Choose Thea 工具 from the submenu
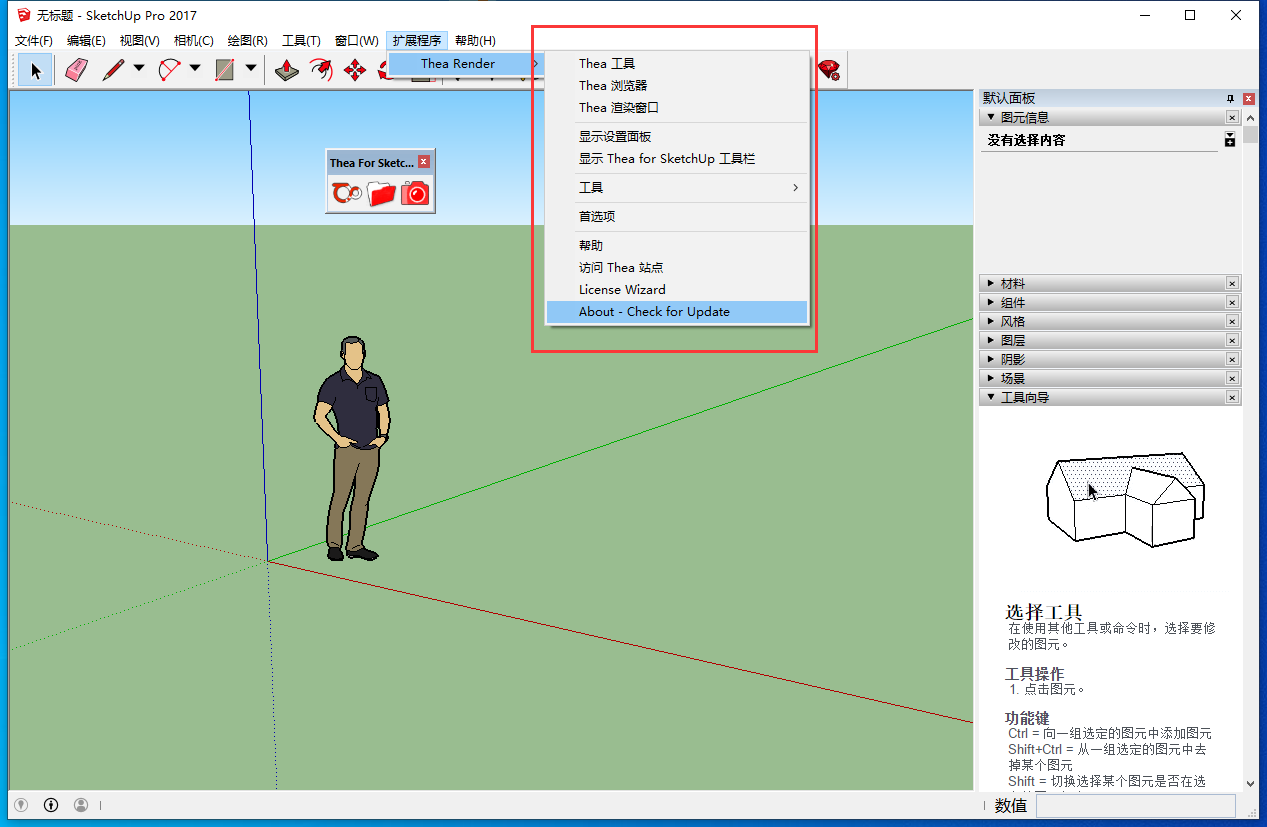Viewport: 1267px width, 827px height. pos(677,63)
